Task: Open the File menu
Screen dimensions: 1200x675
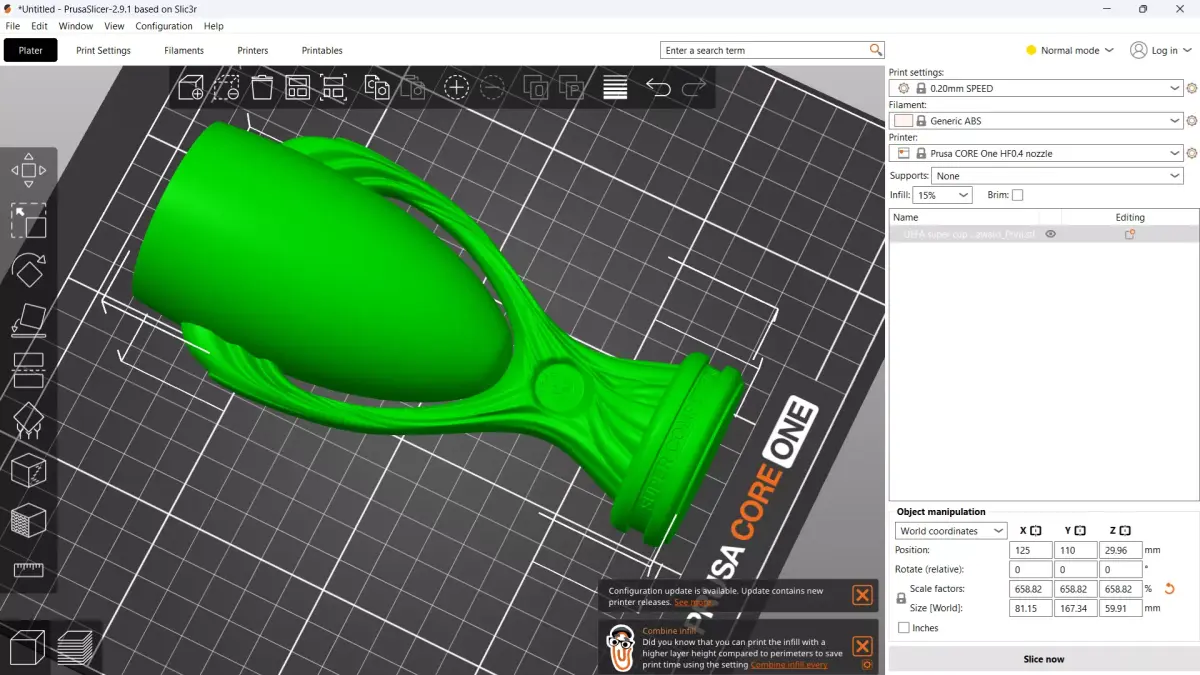Action: click(x=13, y=26)
